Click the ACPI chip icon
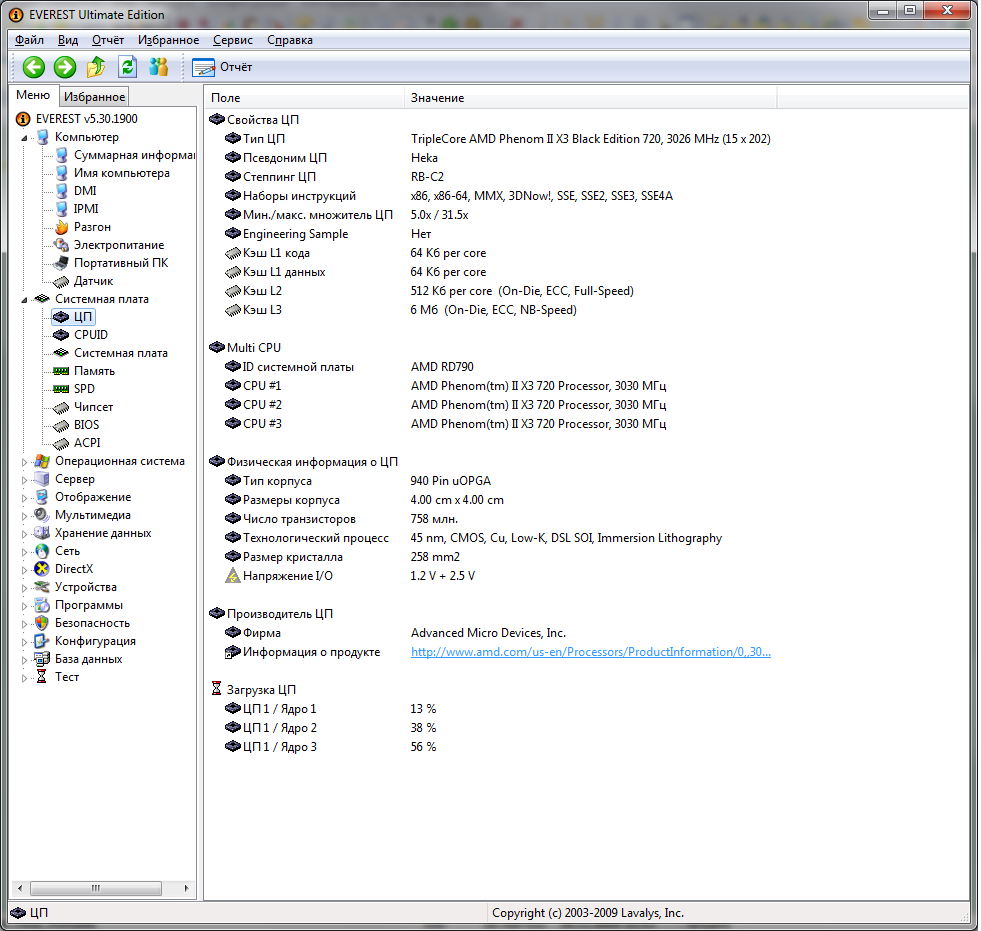The height and width of the screenshot is (931, 981). click(x=61, y=443)
